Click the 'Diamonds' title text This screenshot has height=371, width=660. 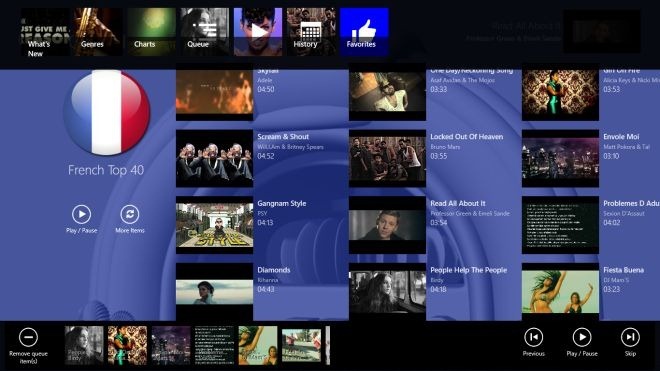point(274,270)
